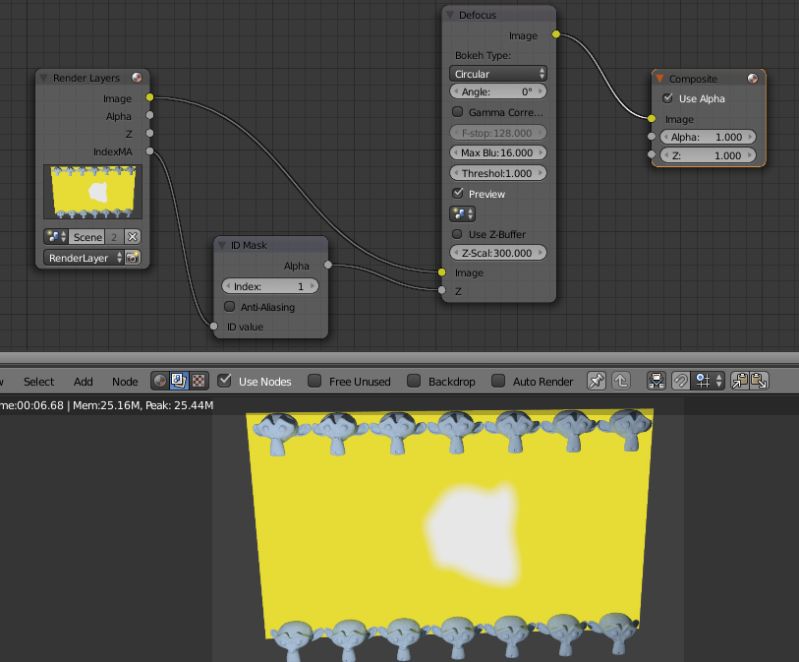
Task: Click the ID Mask Index field
Action: pos(270,286)
